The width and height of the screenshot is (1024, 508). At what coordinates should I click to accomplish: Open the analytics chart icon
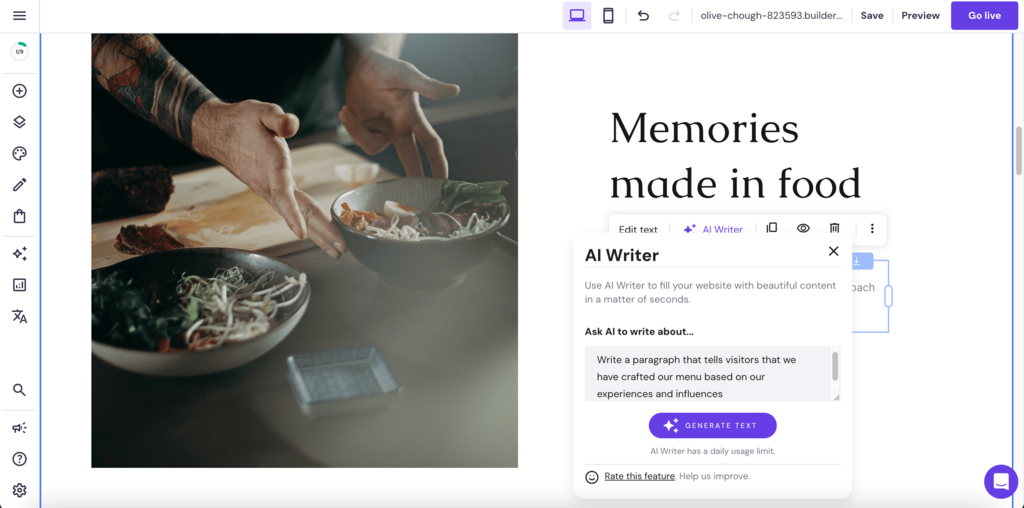point(20,285)
